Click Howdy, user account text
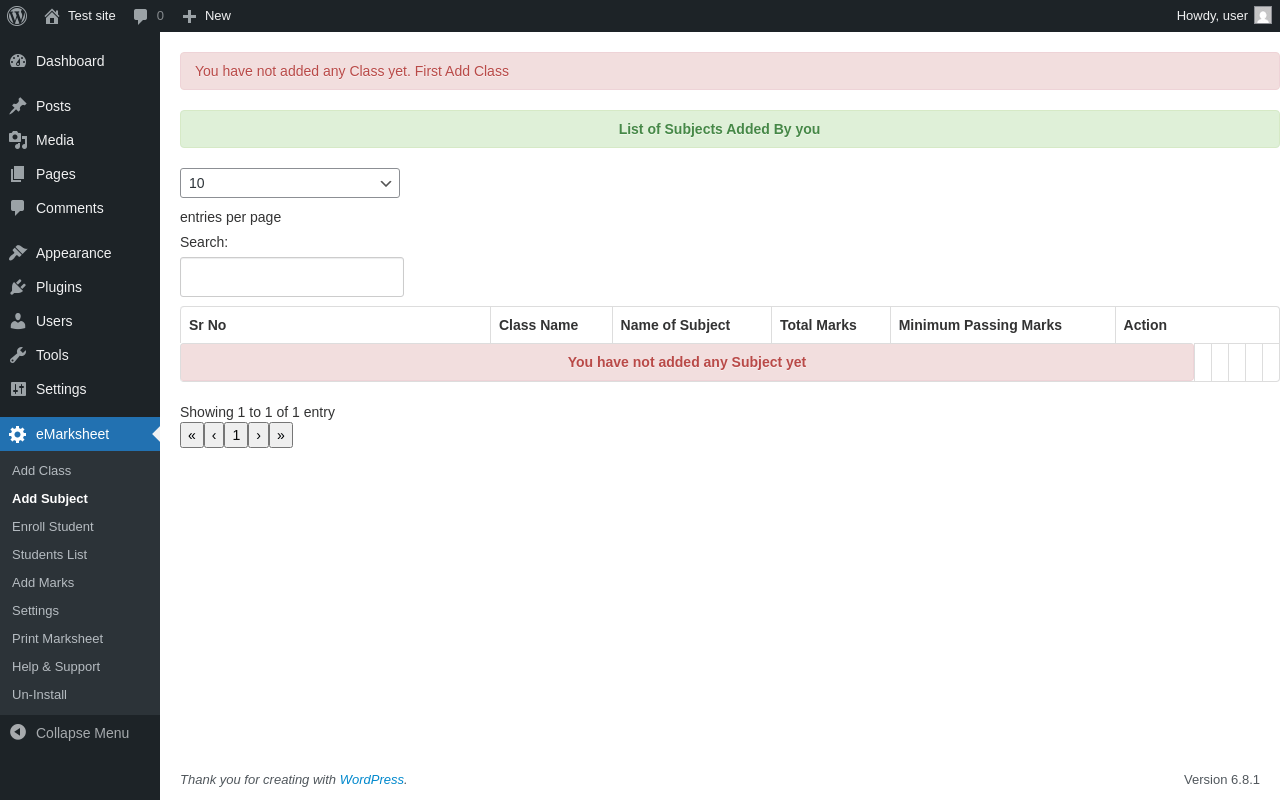 [1212, 15]
